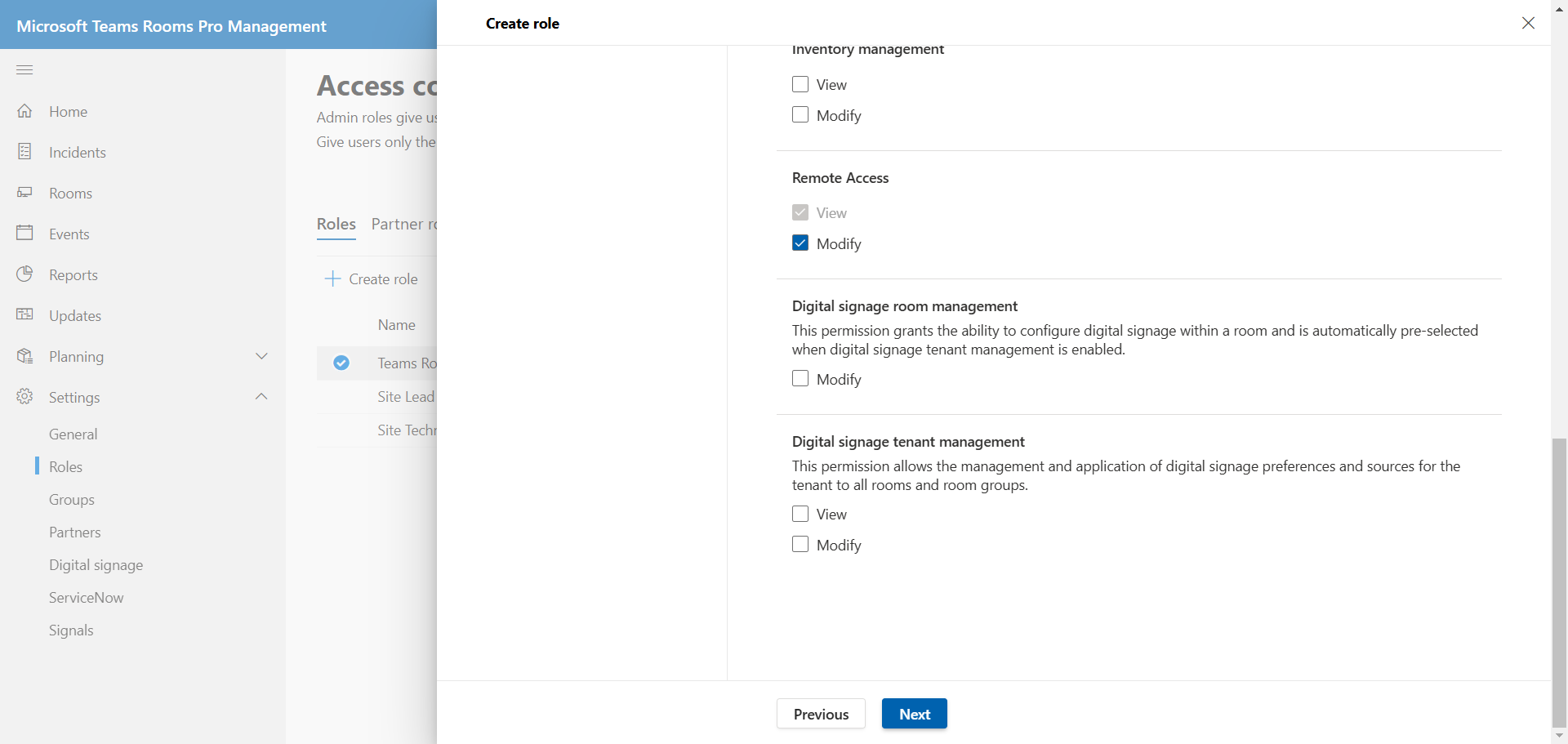Select the Site Tech role row
Image resolution: width=1568 pixels, height=744 pixels.
click(376, 430)
